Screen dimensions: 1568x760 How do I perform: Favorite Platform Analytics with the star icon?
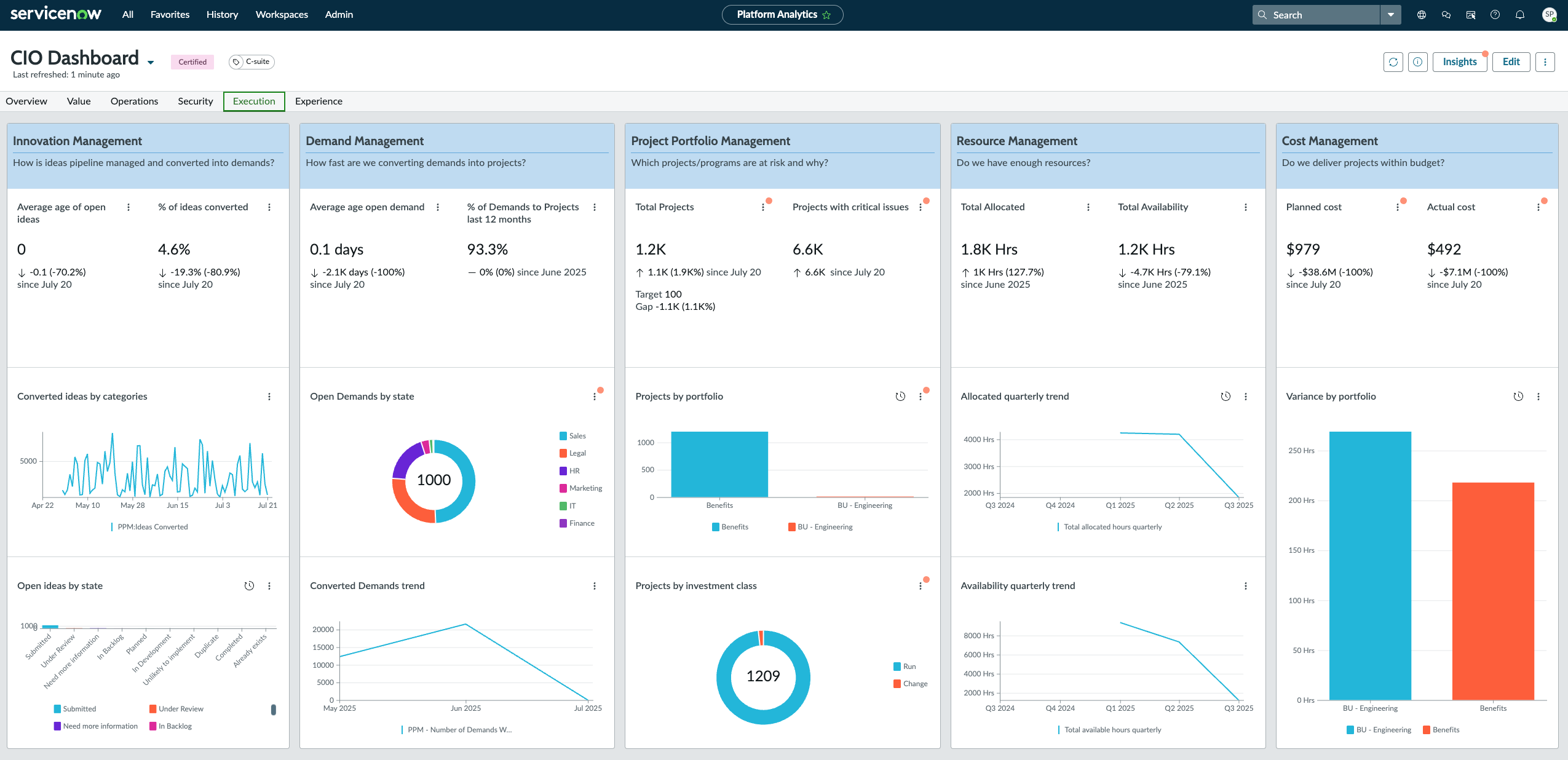[826, 15]
